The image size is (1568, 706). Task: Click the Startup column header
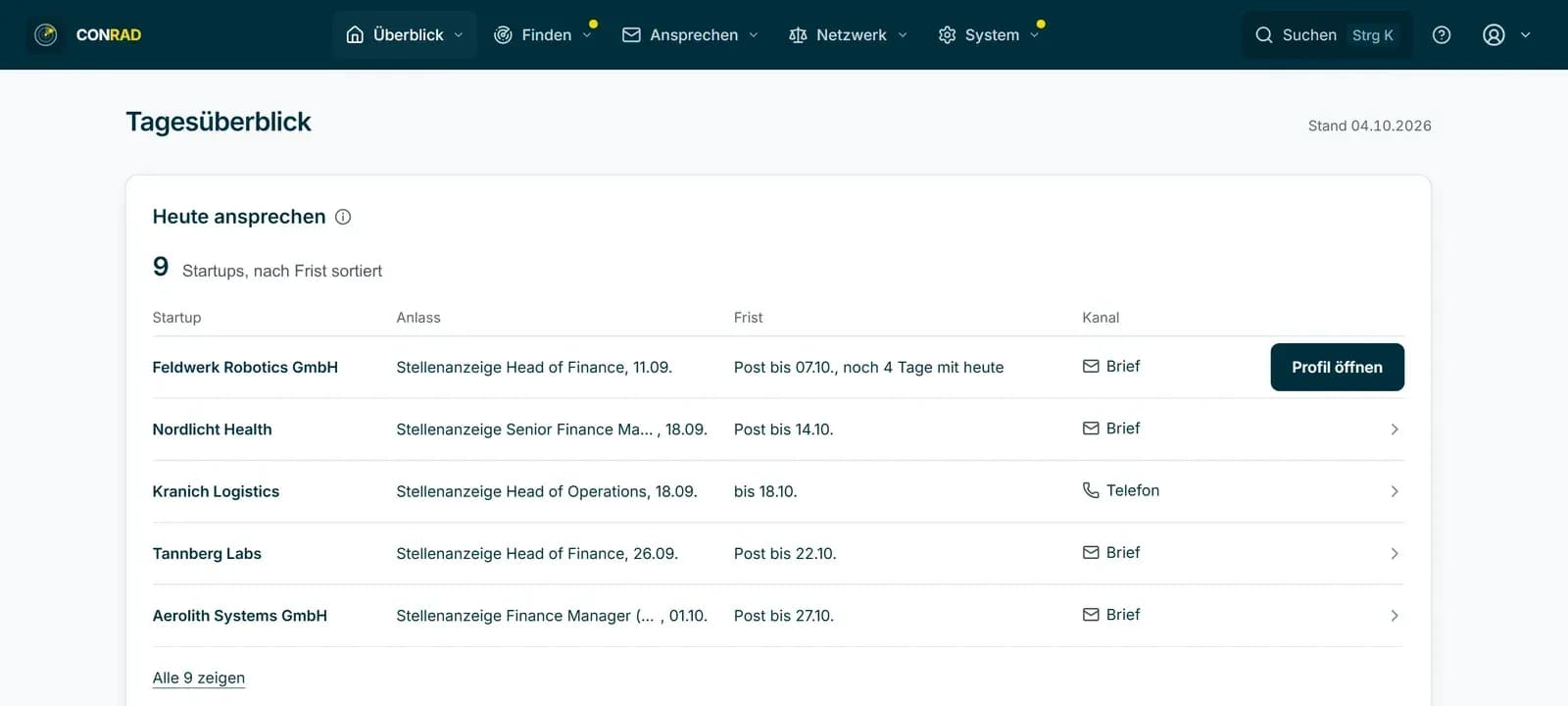tap(176, 318)
